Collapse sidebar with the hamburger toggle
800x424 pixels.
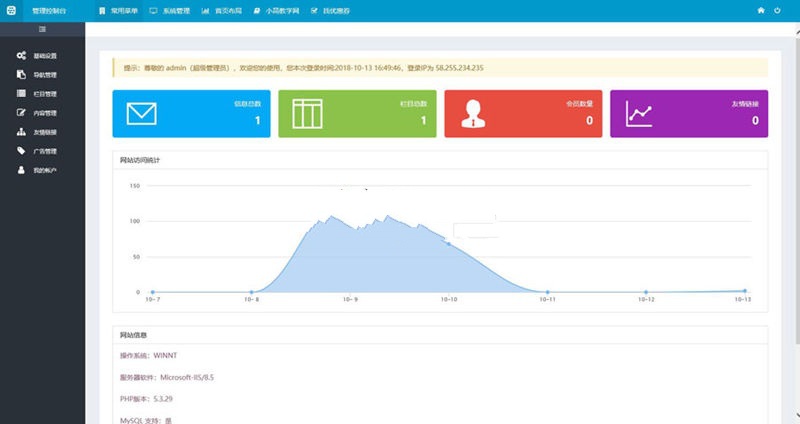42,29
